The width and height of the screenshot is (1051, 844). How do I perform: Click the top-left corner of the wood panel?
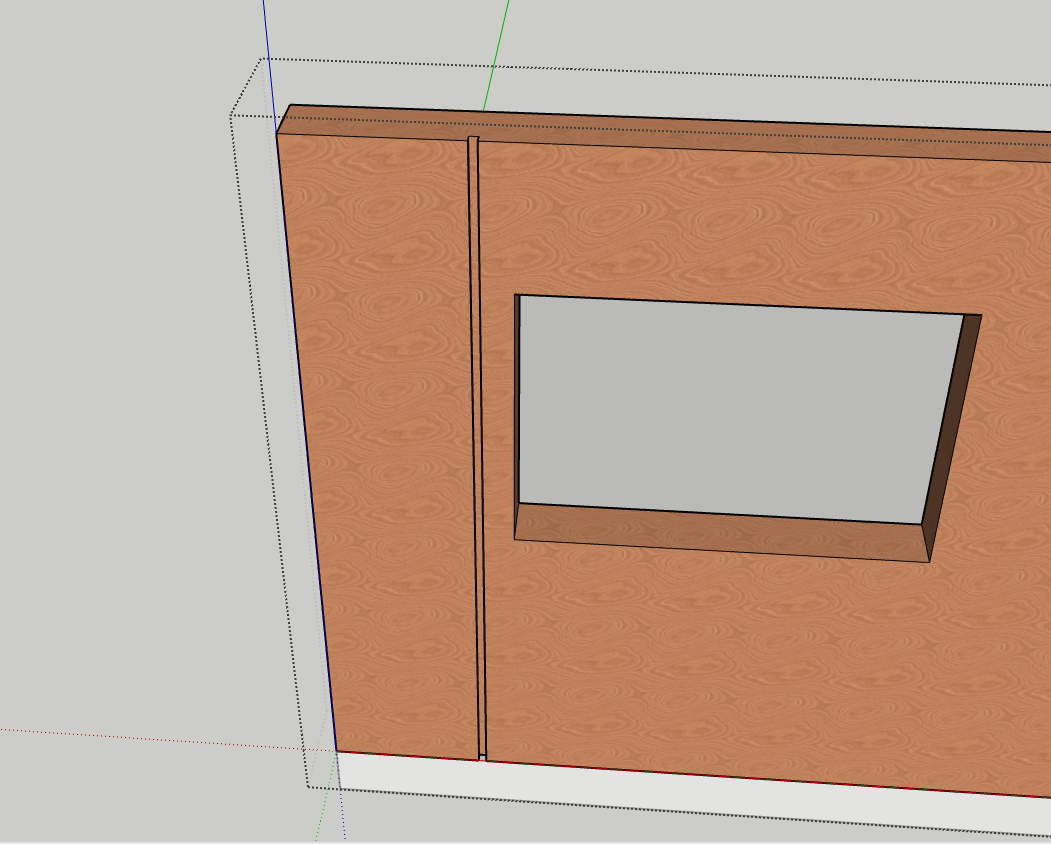point(278,134)
